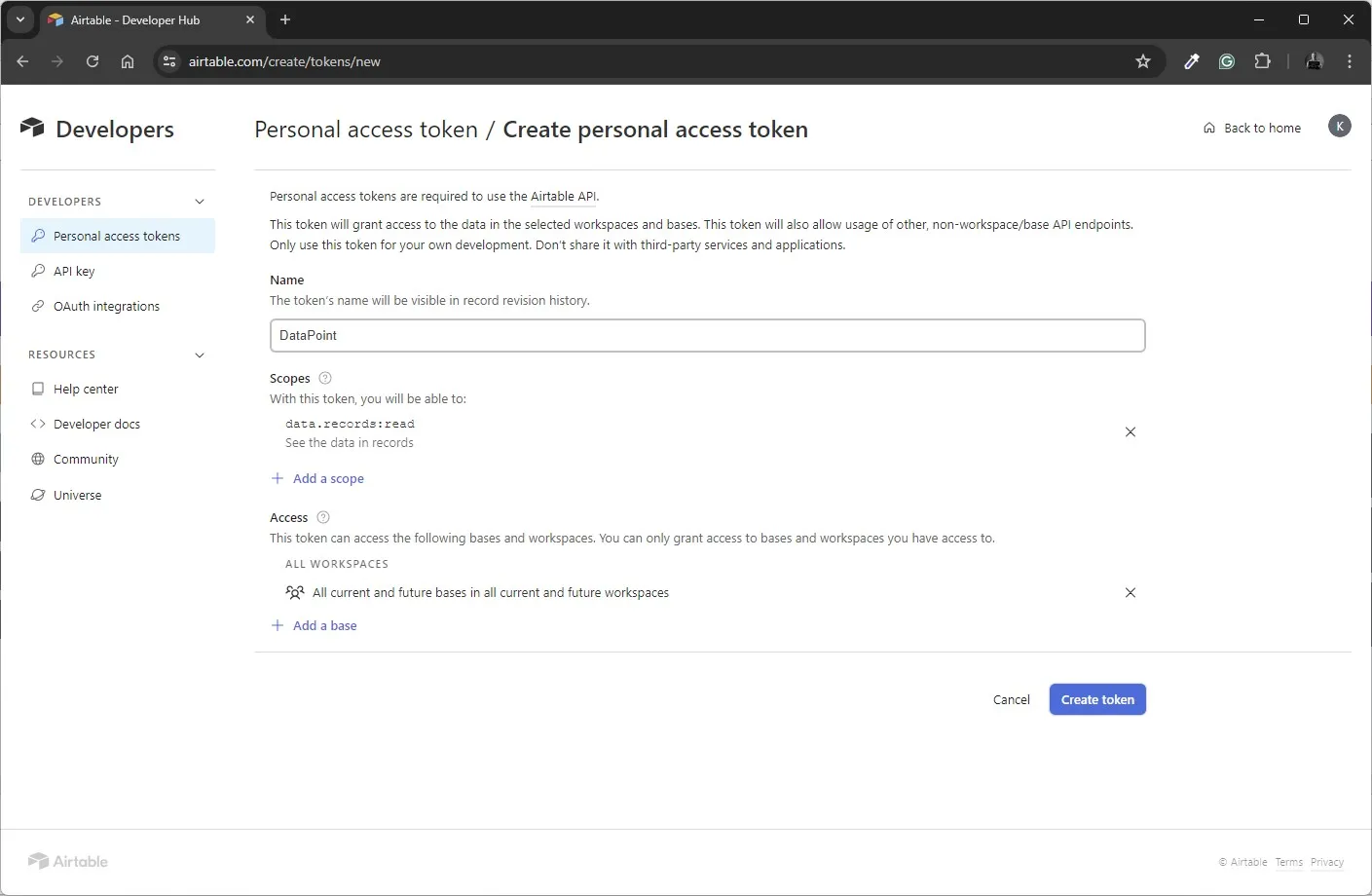The height and width of the screenshot is (896, 1372).
Task: Click the eyedropper extension icon
Action: point(1191,61)
